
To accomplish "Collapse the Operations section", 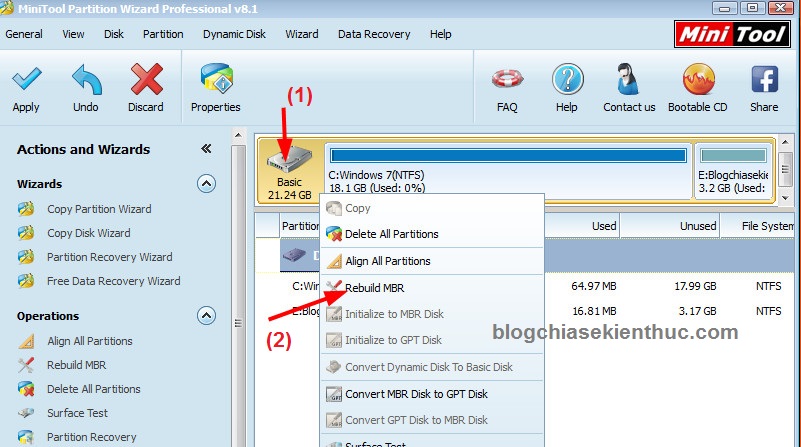I will click(206, 316).
